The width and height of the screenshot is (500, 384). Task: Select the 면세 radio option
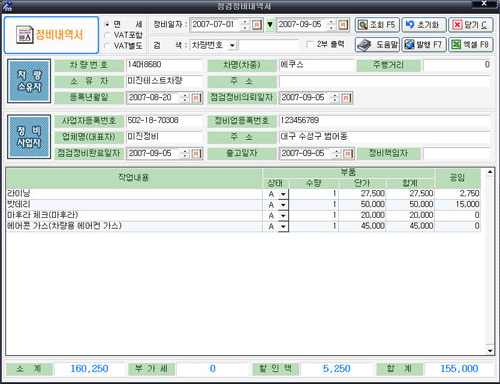tap(107, 24)
